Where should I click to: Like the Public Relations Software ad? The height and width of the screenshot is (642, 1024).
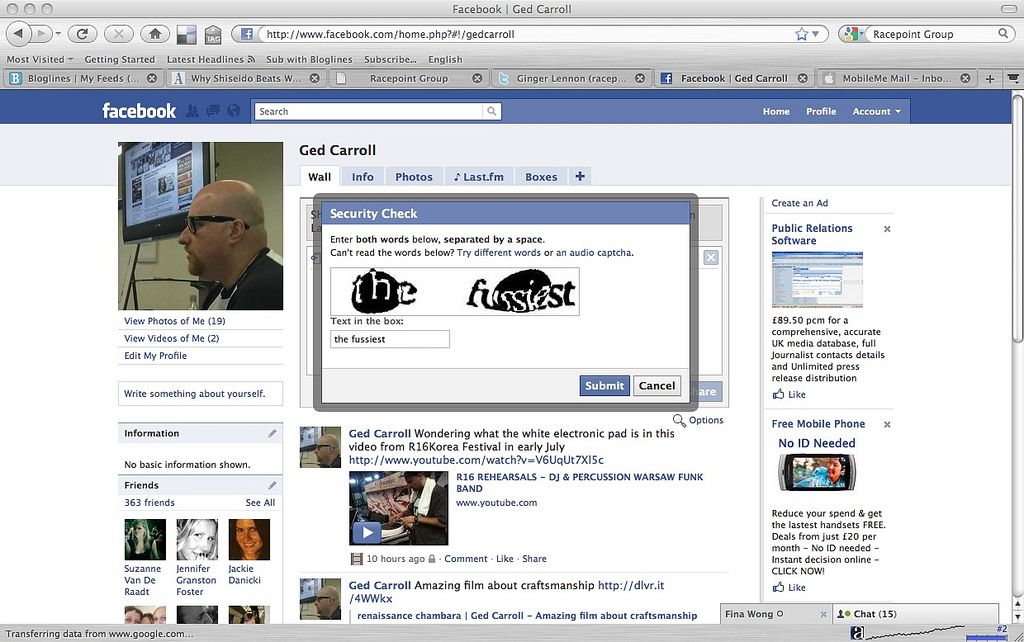click(789, 394)
